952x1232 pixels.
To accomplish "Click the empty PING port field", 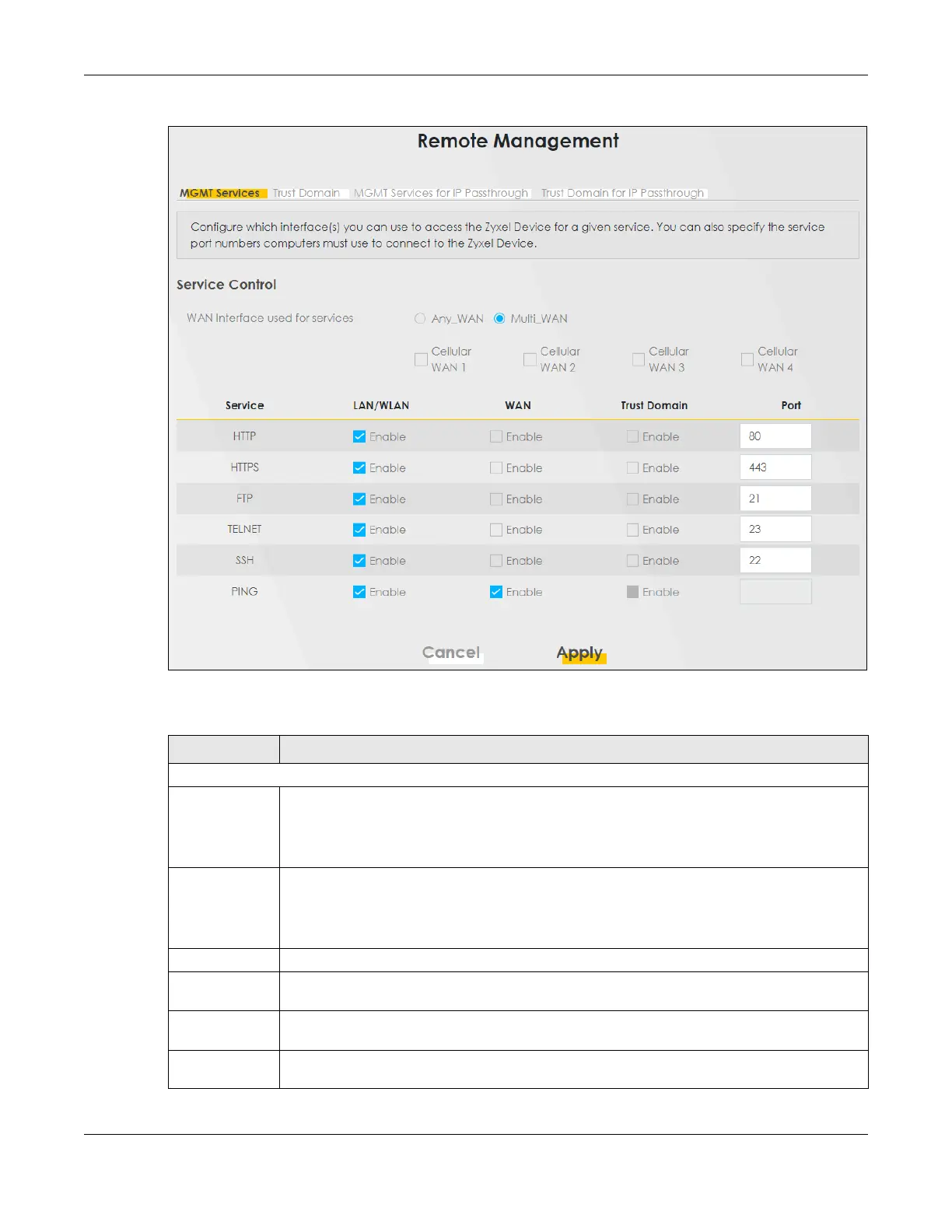I will (x=775, y=591).
